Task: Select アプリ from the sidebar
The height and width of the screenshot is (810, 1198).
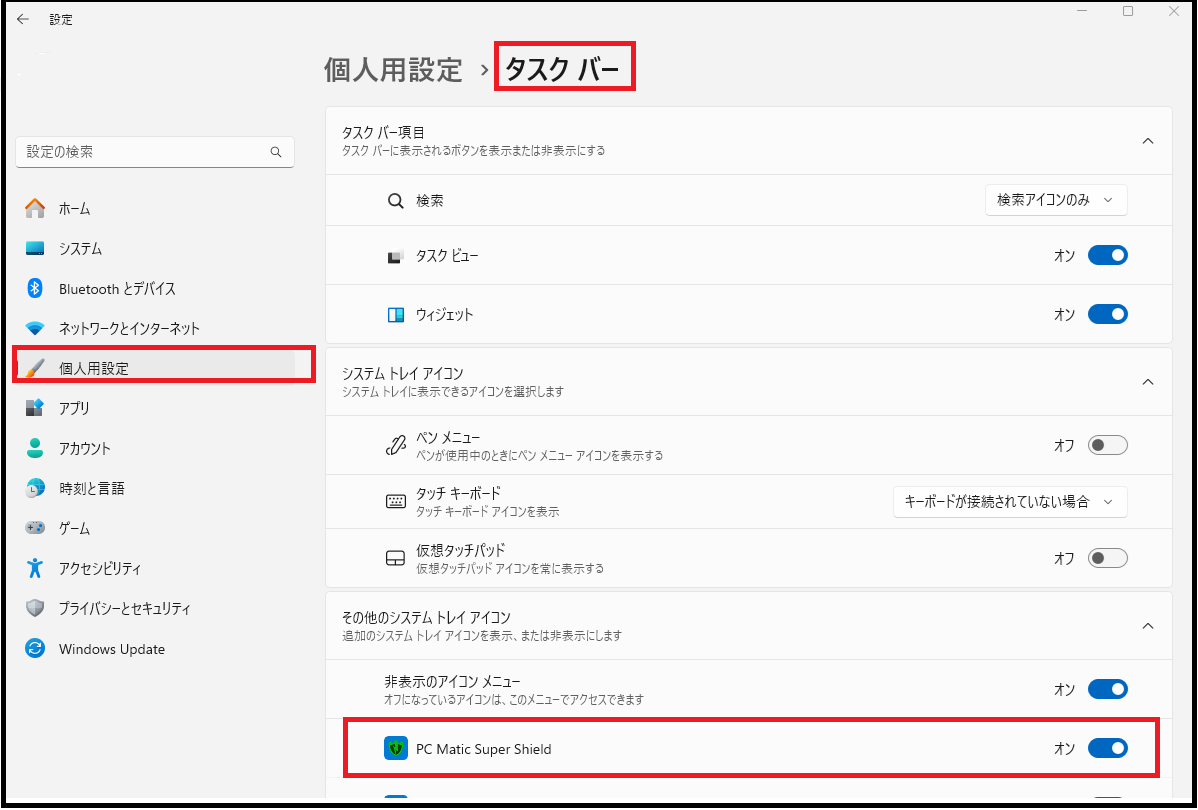Action: [x=74, y=408]
